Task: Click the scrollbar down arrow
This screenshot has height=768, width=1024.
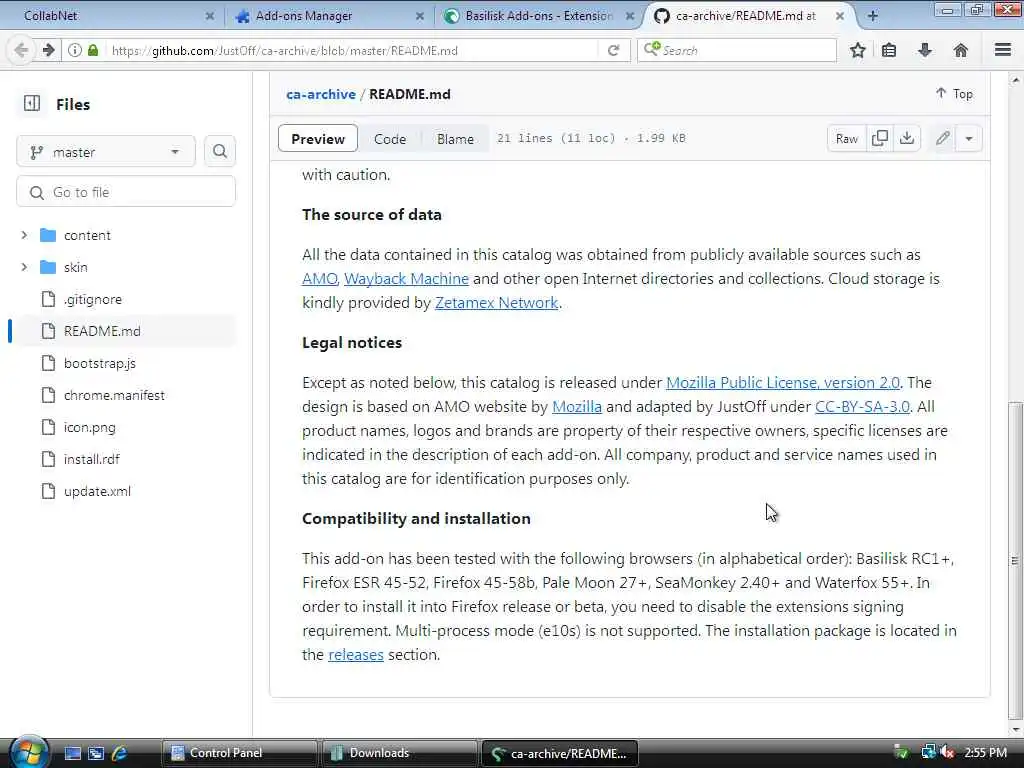Action: tap(1015, 728)
